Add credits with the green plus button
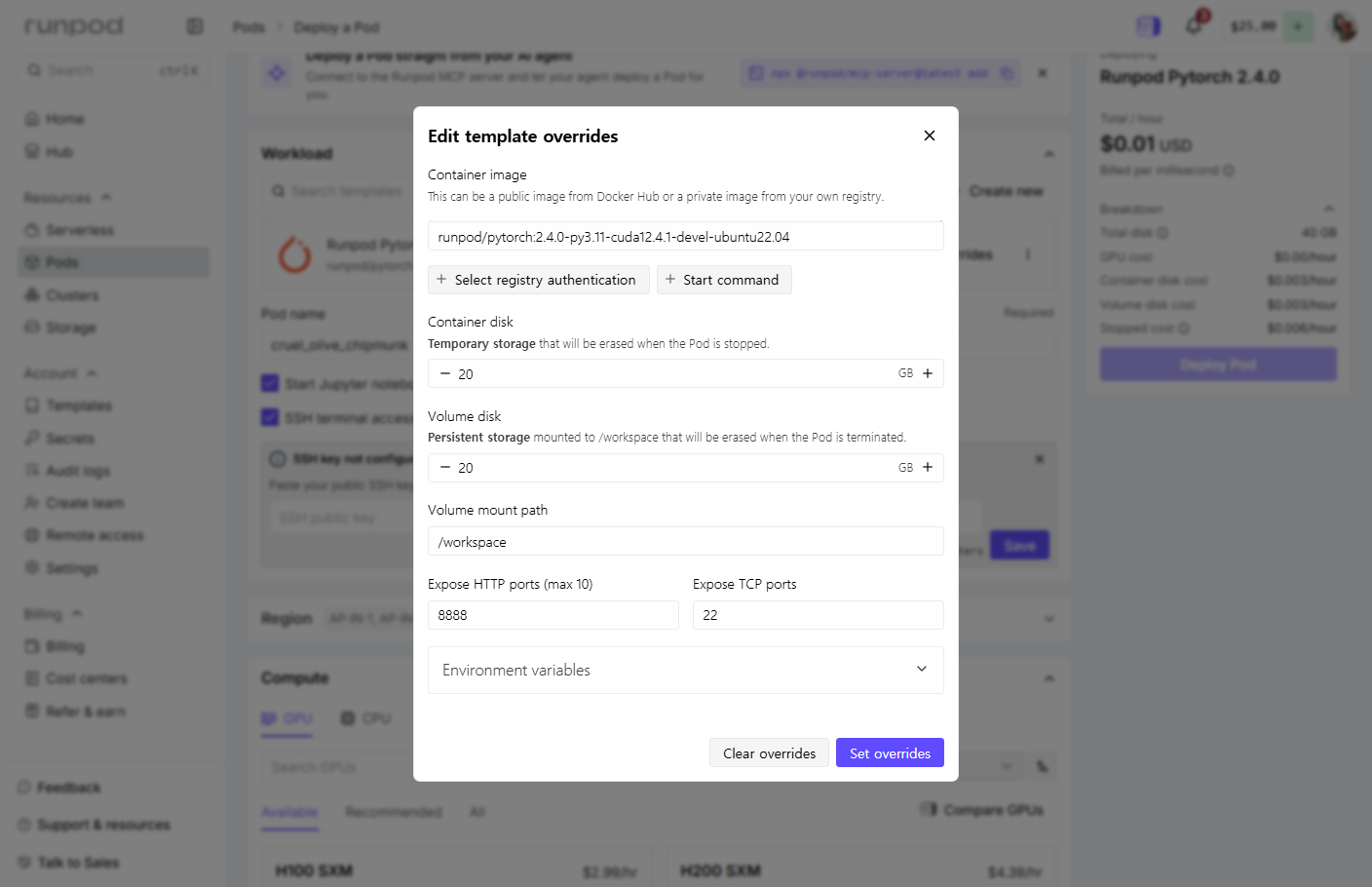The image size is (1372, 887). tap(1298, 26)
